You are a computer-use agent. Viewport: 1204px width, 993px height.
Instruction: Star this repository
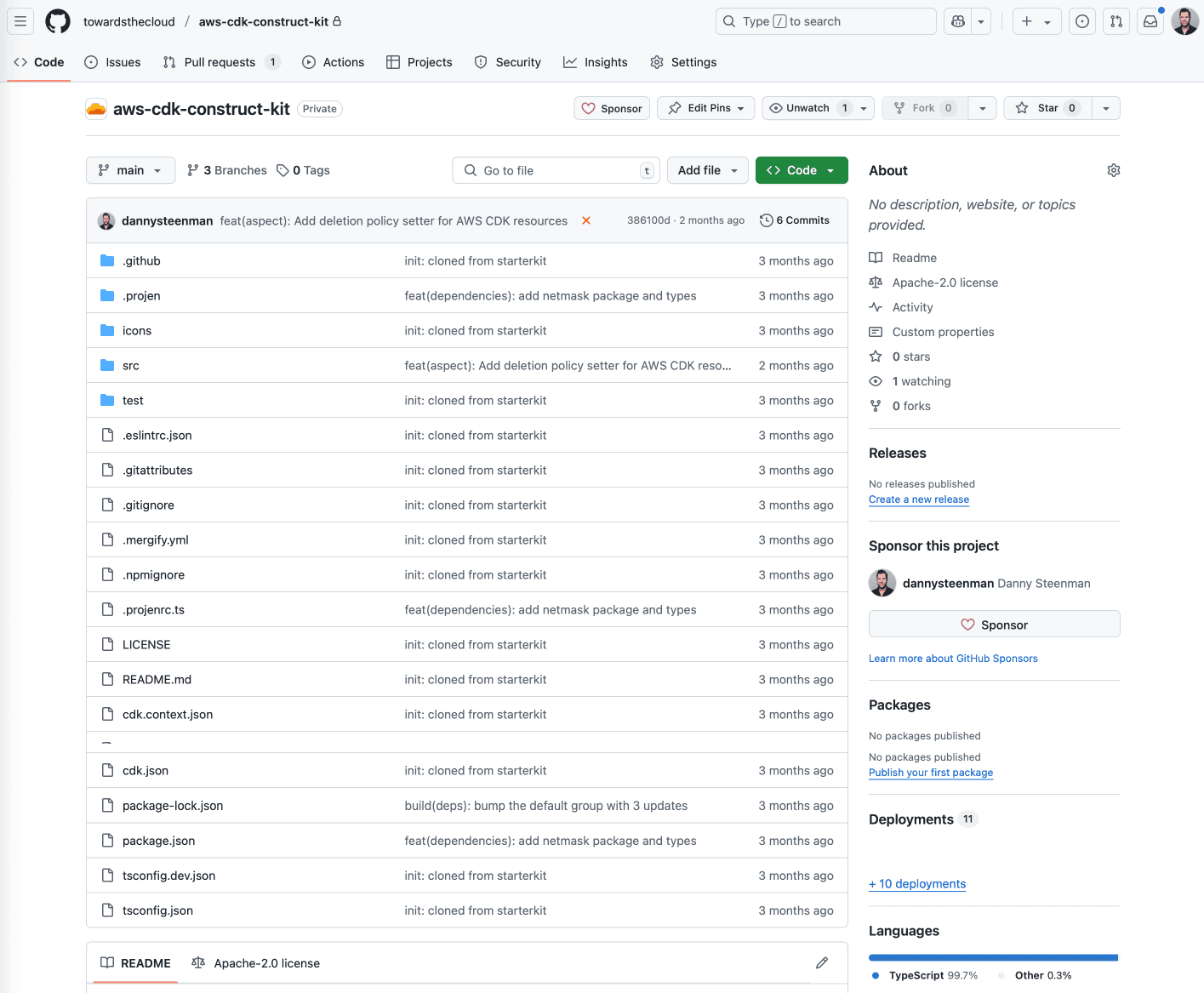pyautogui.click(x=1047, y=108)
